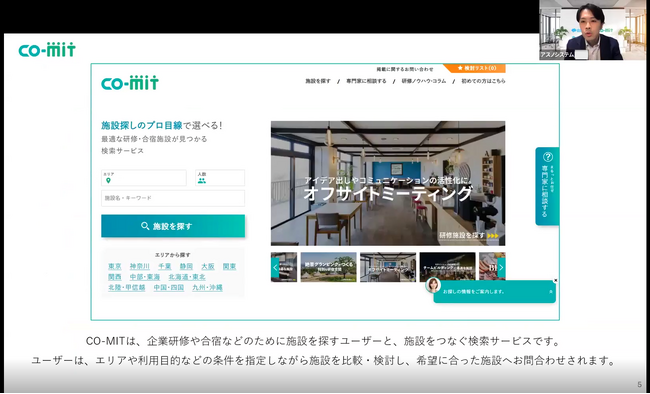This screenshot has width=650, height=394.
Task: Click the CO-MIT logo on the website header
Action: [x=130, y=83]
